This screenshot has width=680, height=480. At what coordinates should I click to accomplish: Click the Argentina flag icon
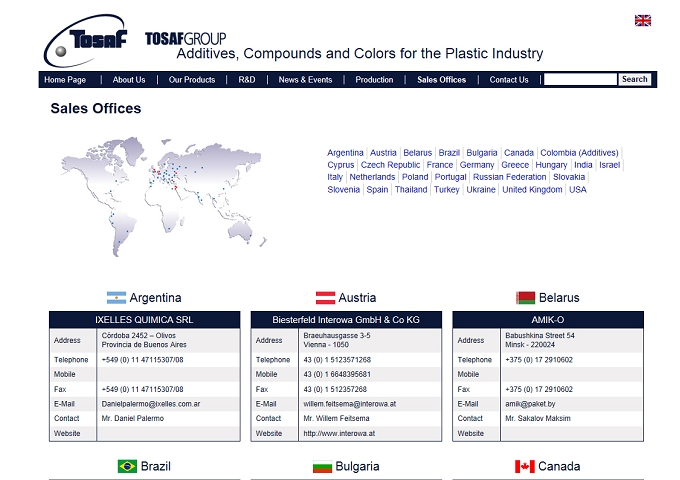(x=116, y=298)
